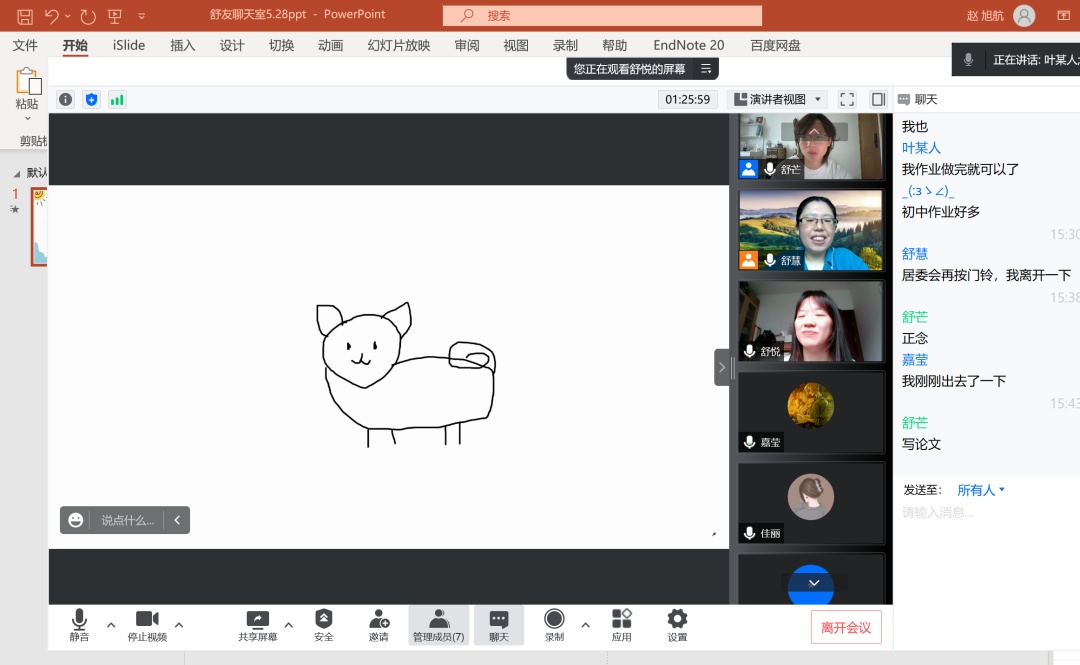Toggle the 聊天 chat panel button
This screenshot has width=1080, height=665.
499,624
